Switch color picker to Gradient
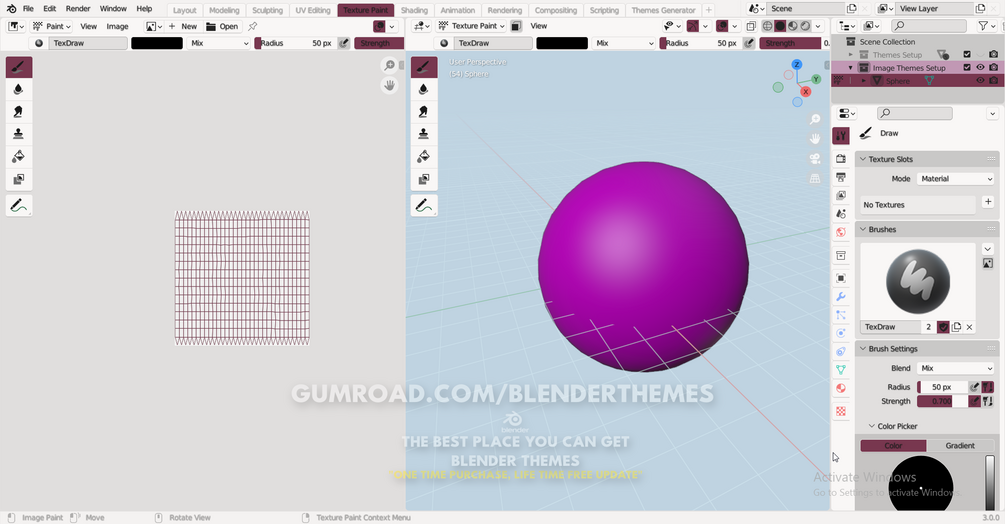This screenshot has height=524, width=1005. click(x=960, y=445)
